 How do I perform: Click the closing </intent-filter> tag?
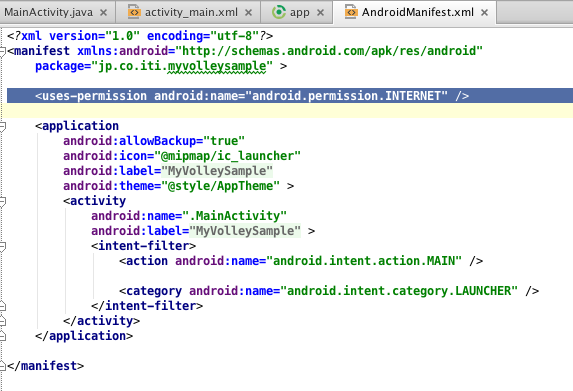147,306
